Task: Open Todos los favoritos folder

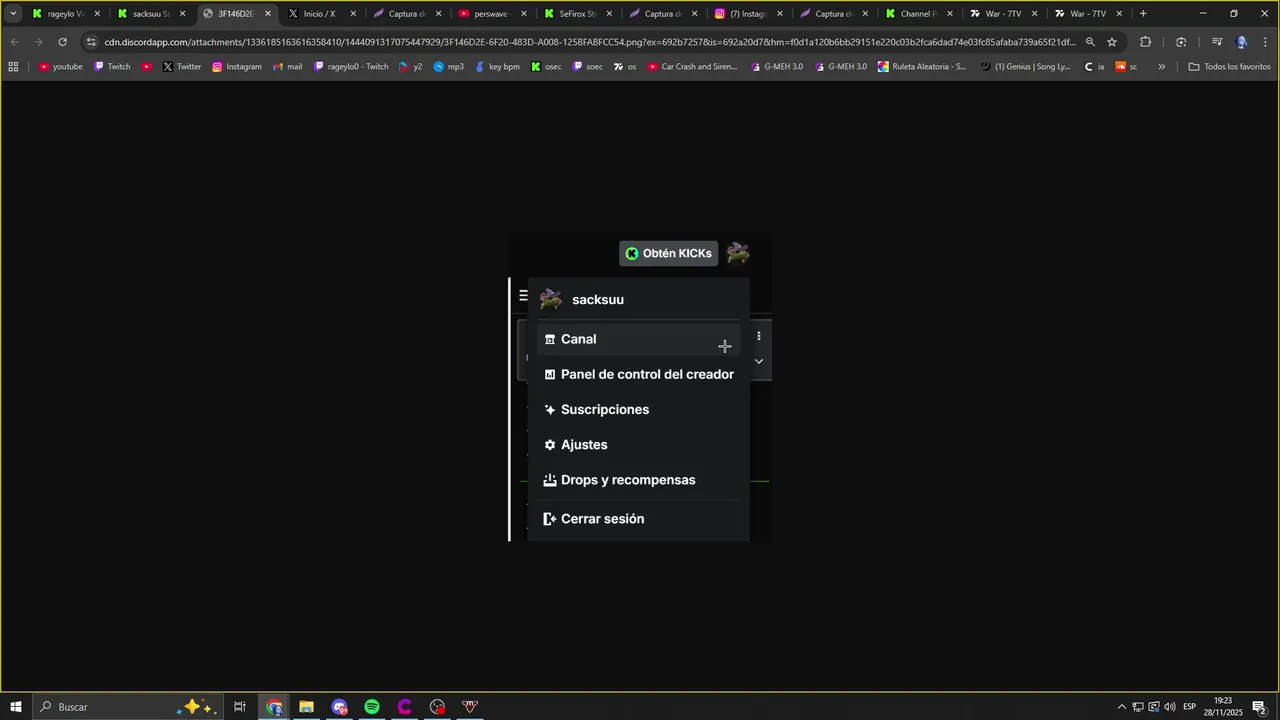Action: coord(1230,67)
